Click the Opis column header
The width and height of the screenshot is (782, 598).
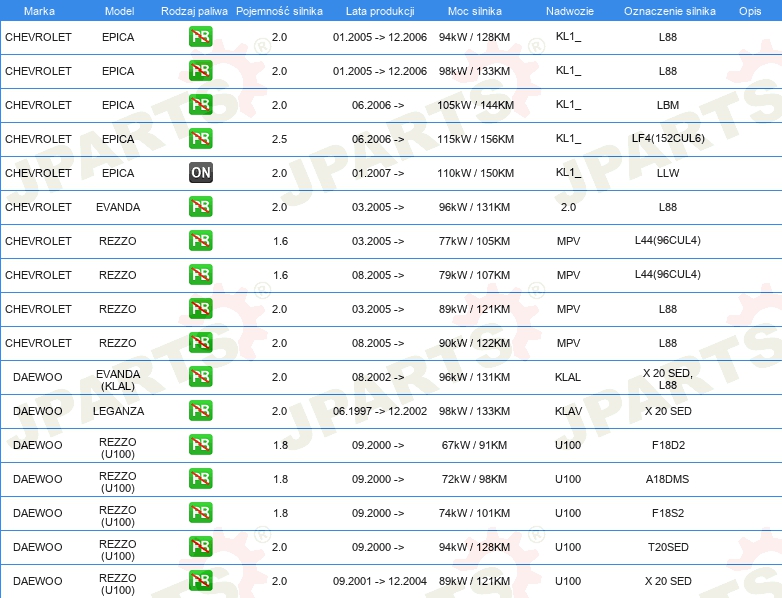[750, 11]
